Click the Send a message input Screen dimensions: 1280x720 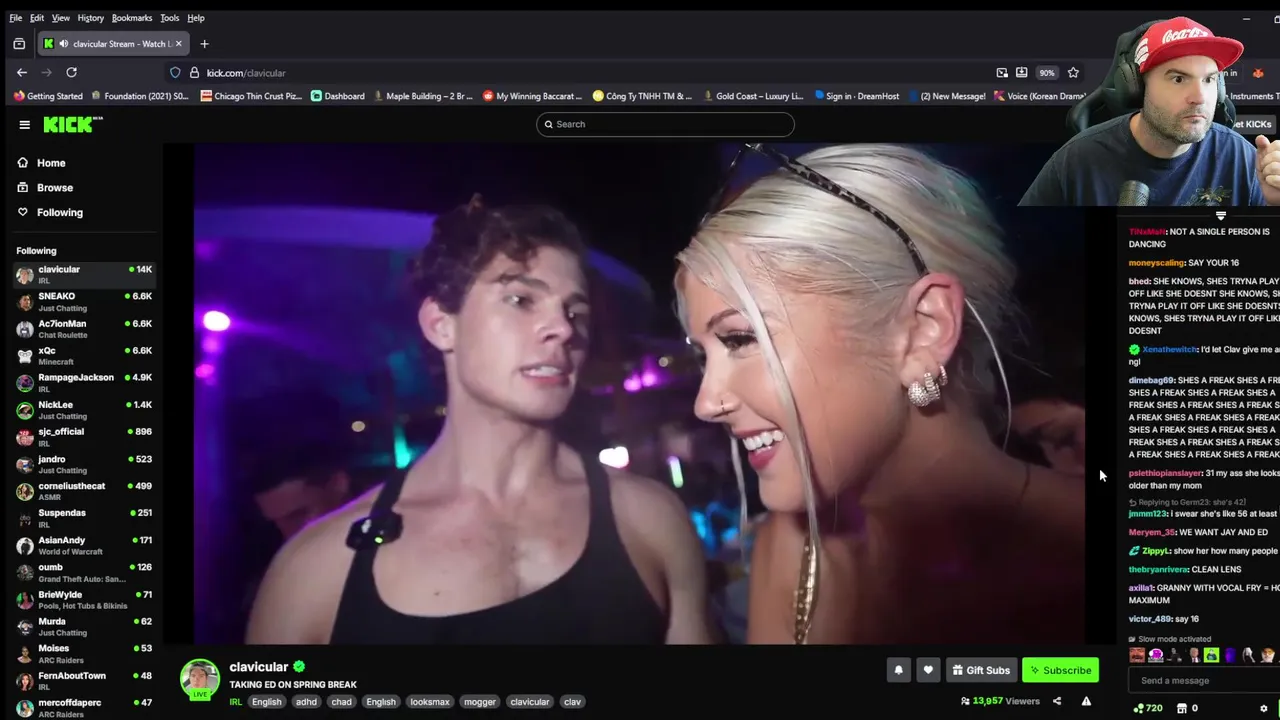1205,681
